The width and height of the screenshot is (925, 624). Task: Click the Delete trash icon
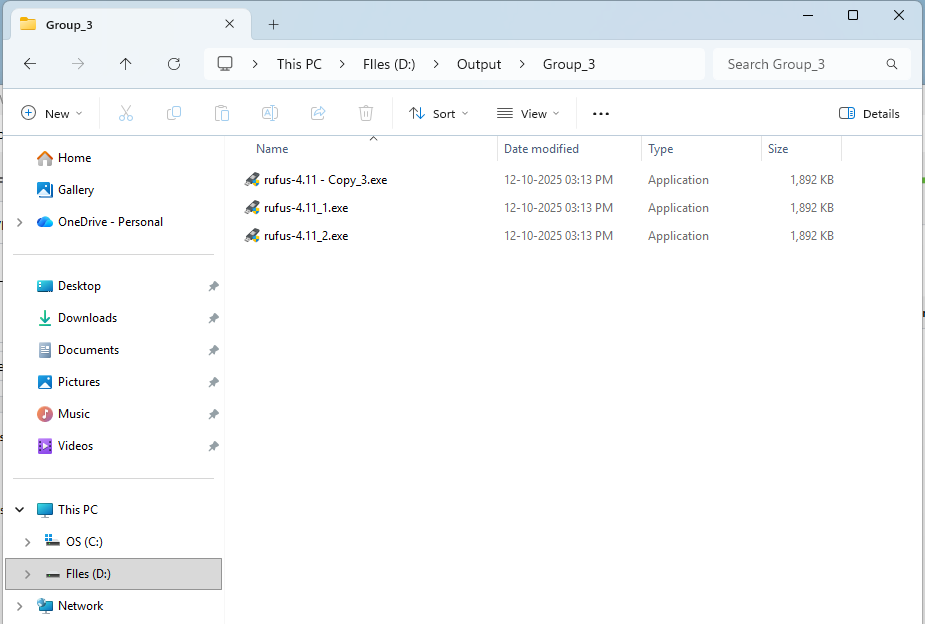click(365, 113)
